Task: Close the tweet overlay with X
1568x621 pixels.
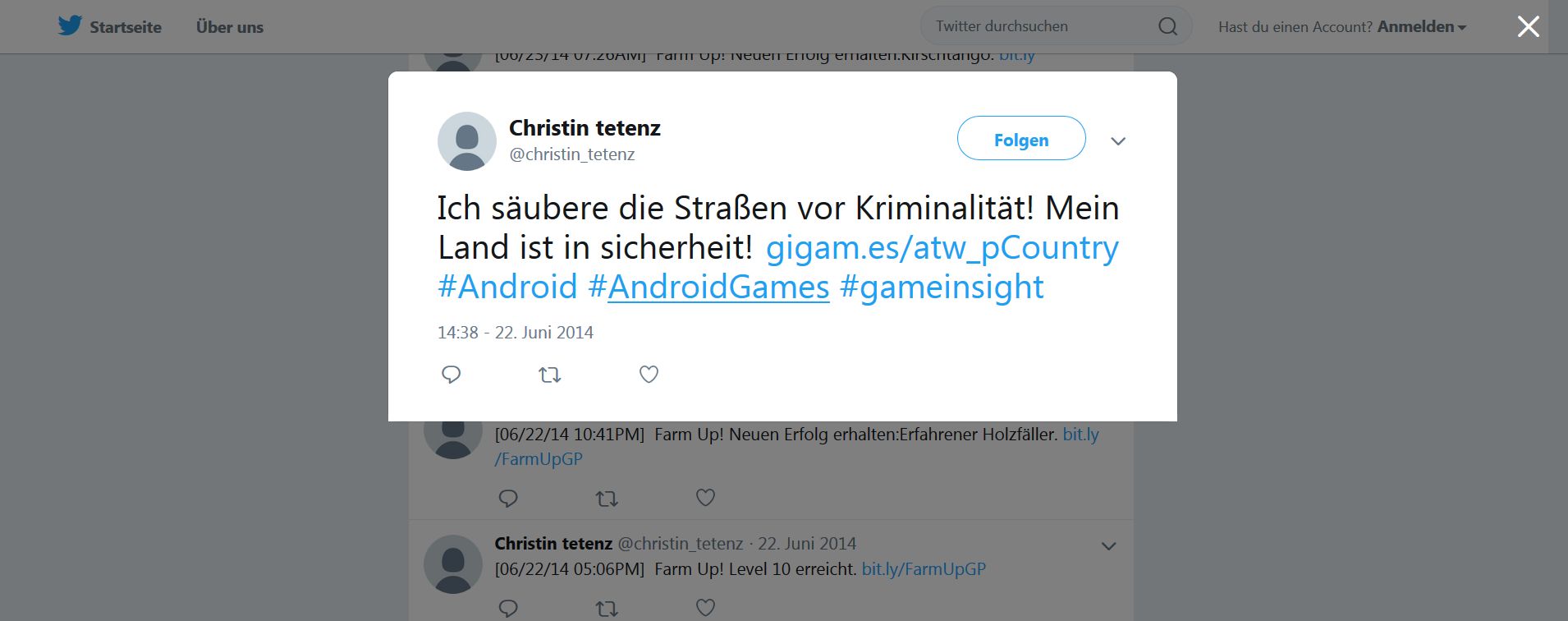Action: pos(1528,27)
